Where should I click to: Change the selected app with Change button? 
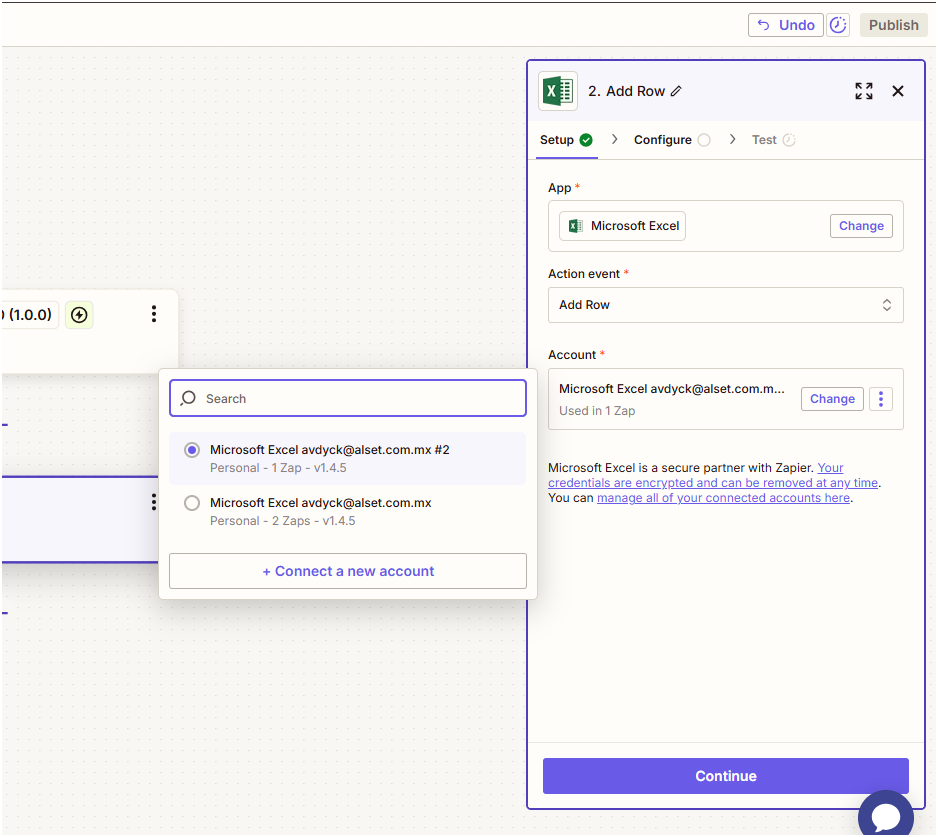(861, 226)
